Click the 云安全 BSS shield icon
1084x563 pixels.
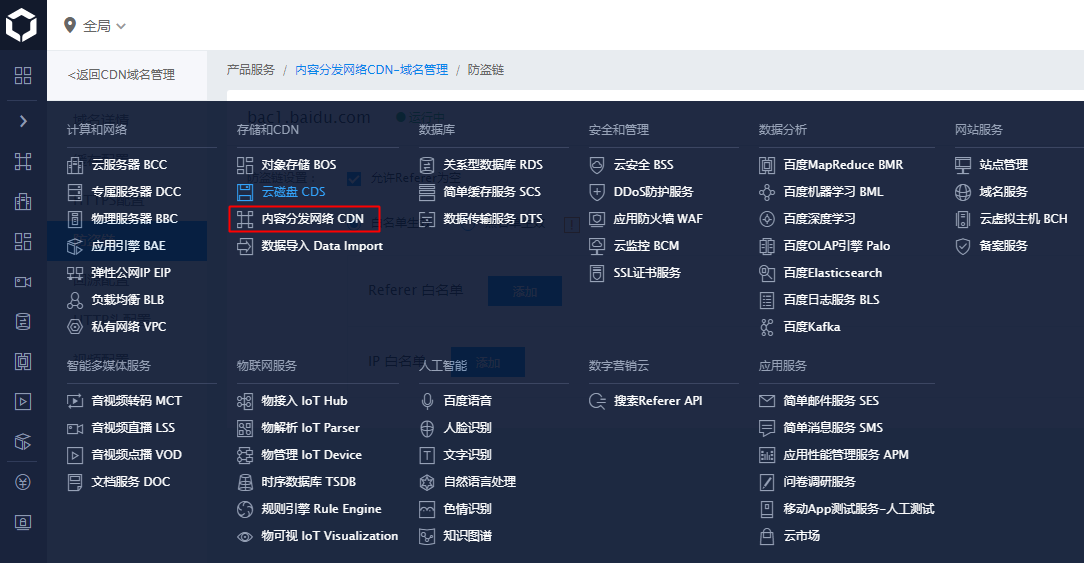coord(597,165)
